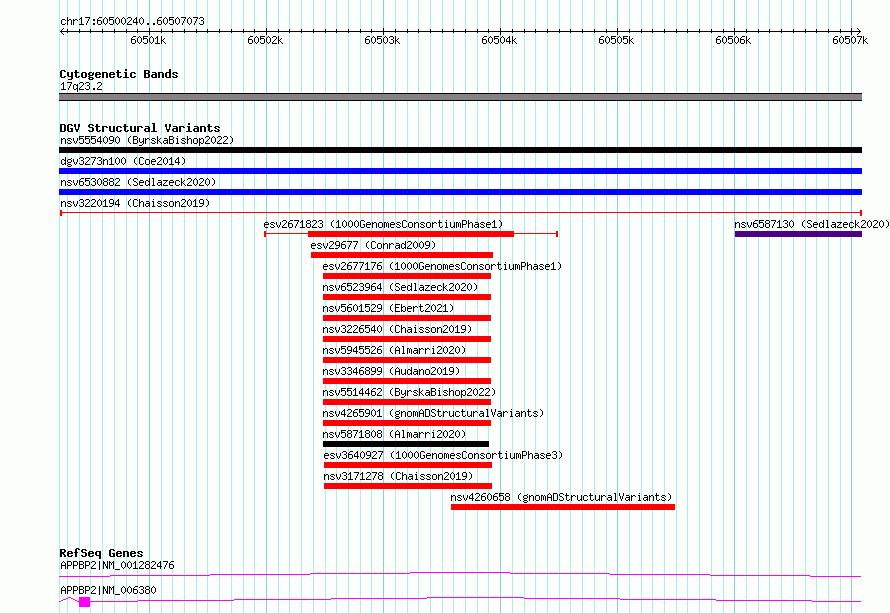
Task: Click the magenta exon block of NM_006380
Action: point(85,602)
